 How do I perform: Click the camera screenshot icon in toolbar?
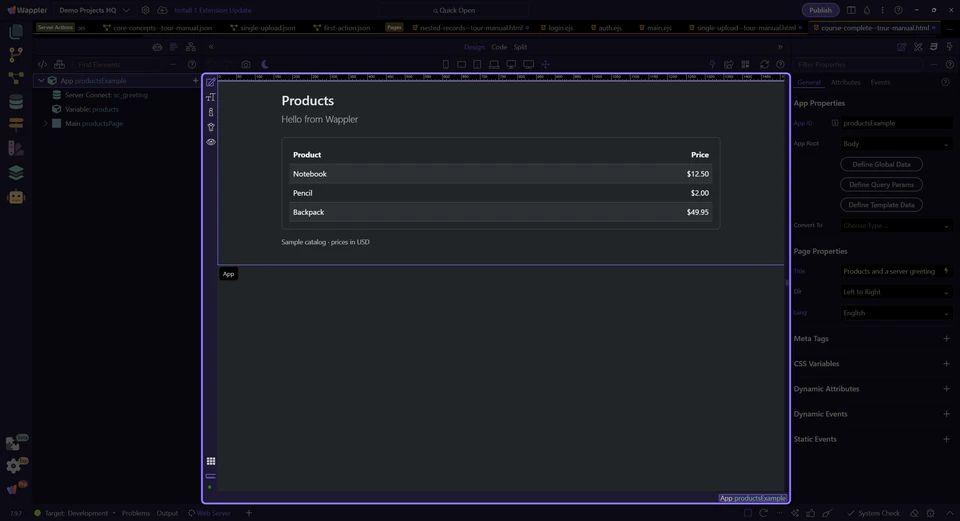tap(246, 64)
